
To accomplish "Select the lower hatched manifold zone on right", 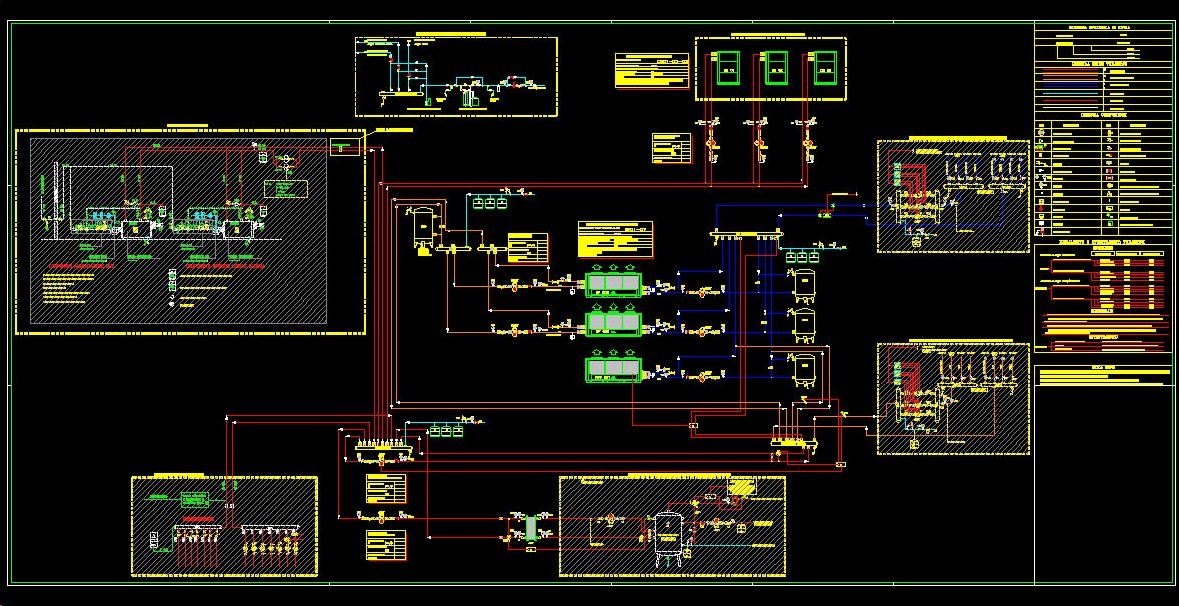I will click(x=953, y=399).
